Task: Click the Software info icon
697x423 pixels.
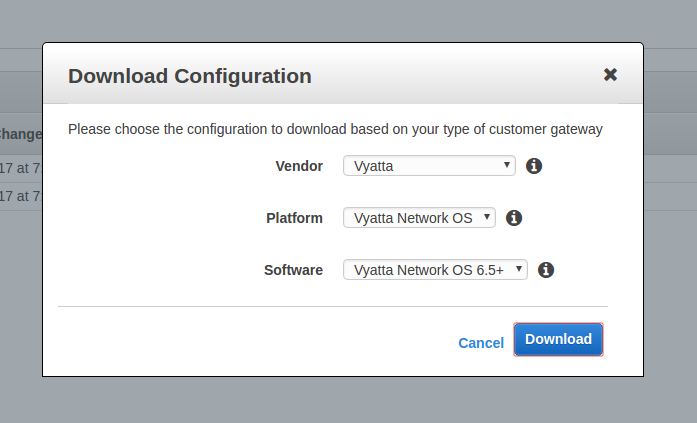Action: 546,270
